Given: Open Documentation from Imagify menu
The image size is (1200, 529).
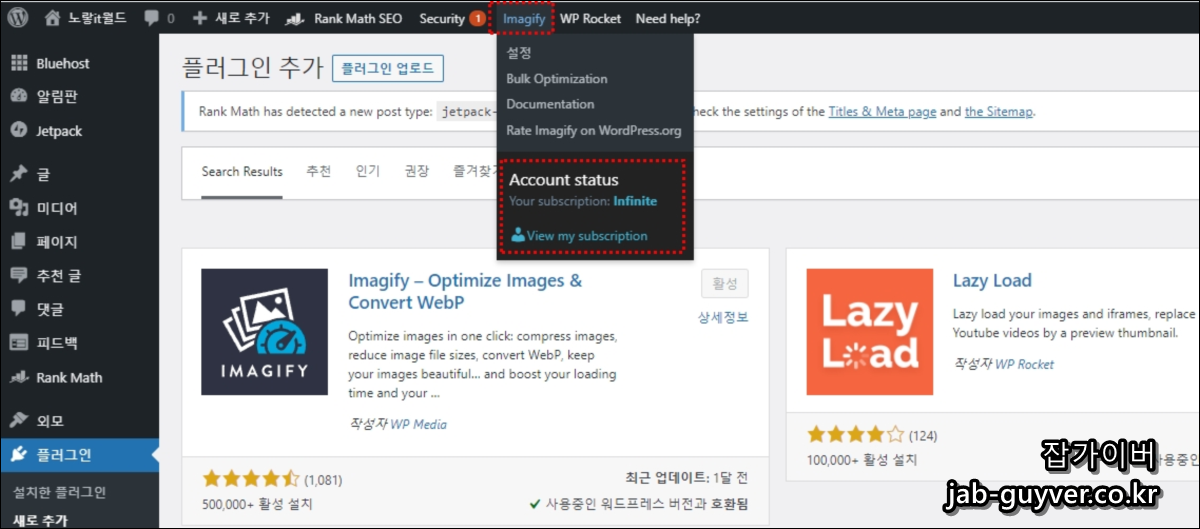Looking at the screenshot, I should 550,104.
